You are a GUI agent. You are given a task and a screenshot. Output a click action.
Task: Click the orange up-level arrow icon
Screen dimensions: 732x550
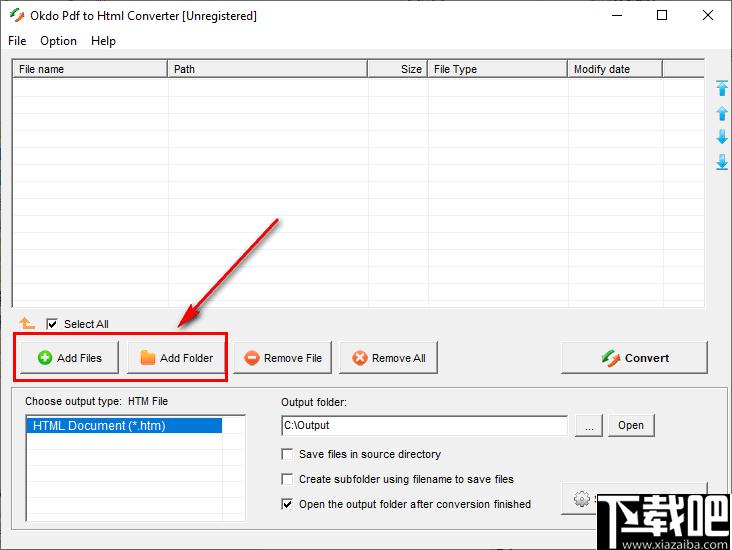pos(27,323)
